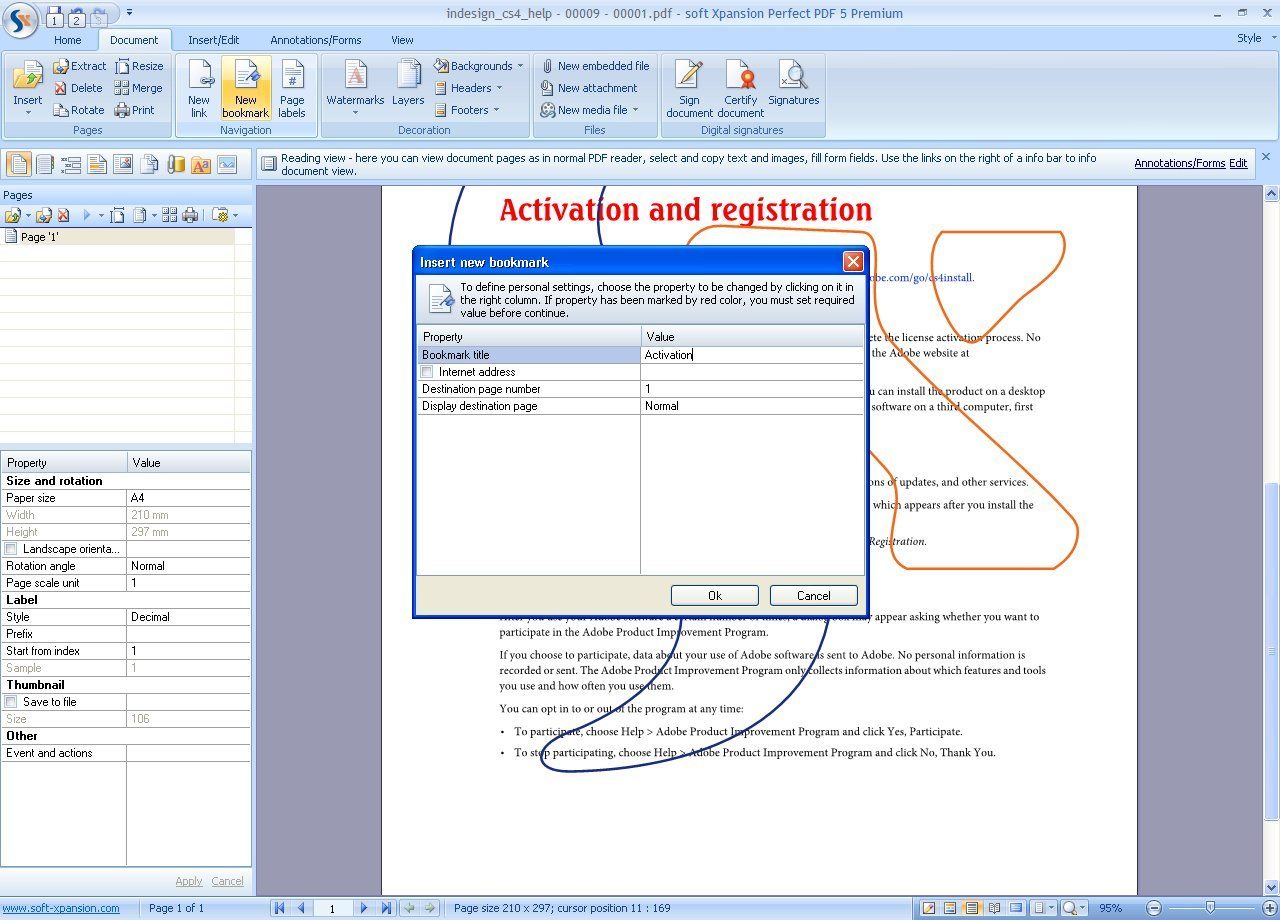
Task: Select the attachments panel icon with paperclip
Action: 175,164
